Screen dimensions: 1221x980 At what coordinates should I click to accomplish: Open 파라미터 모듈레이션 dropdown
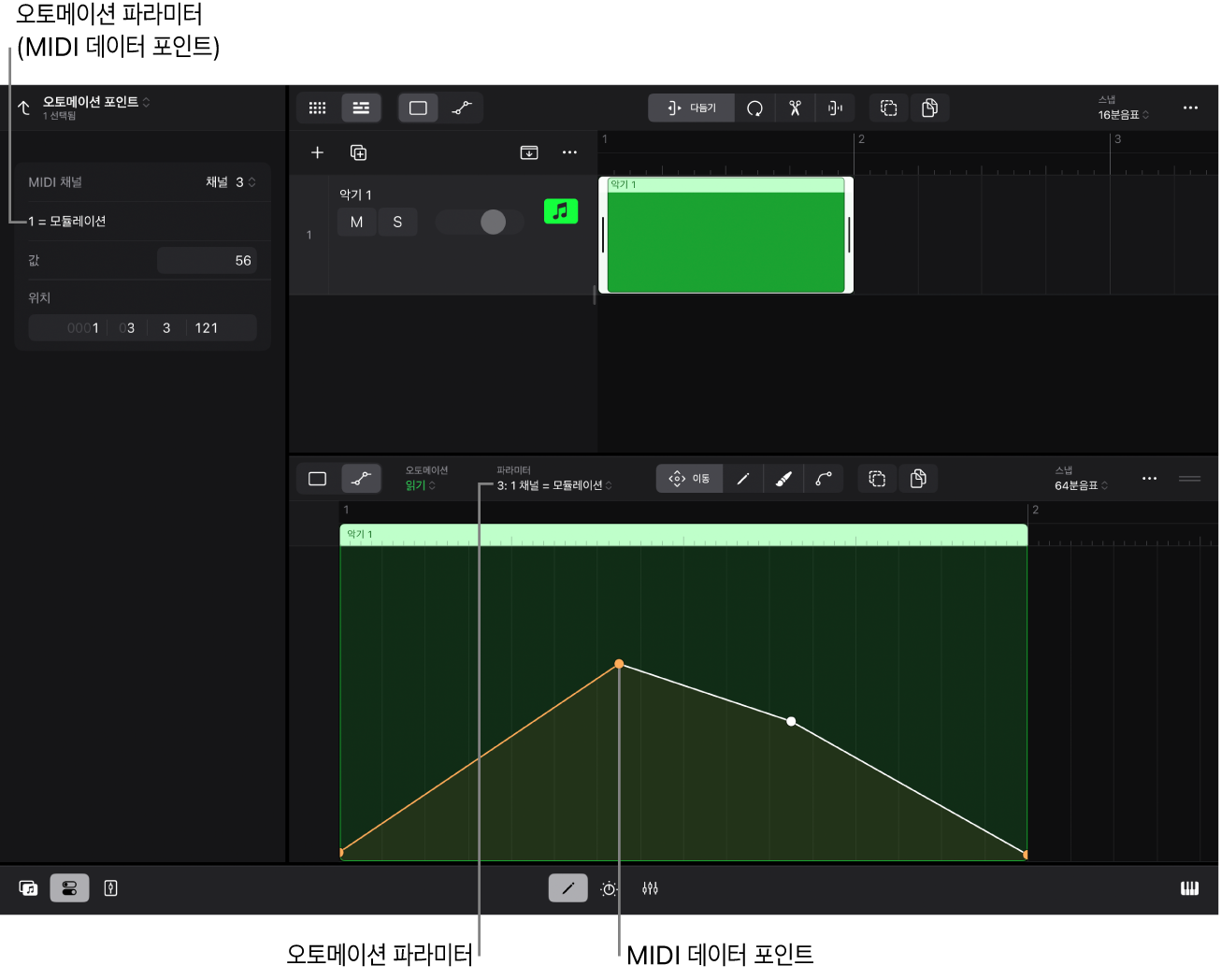(x=554, y=485)
